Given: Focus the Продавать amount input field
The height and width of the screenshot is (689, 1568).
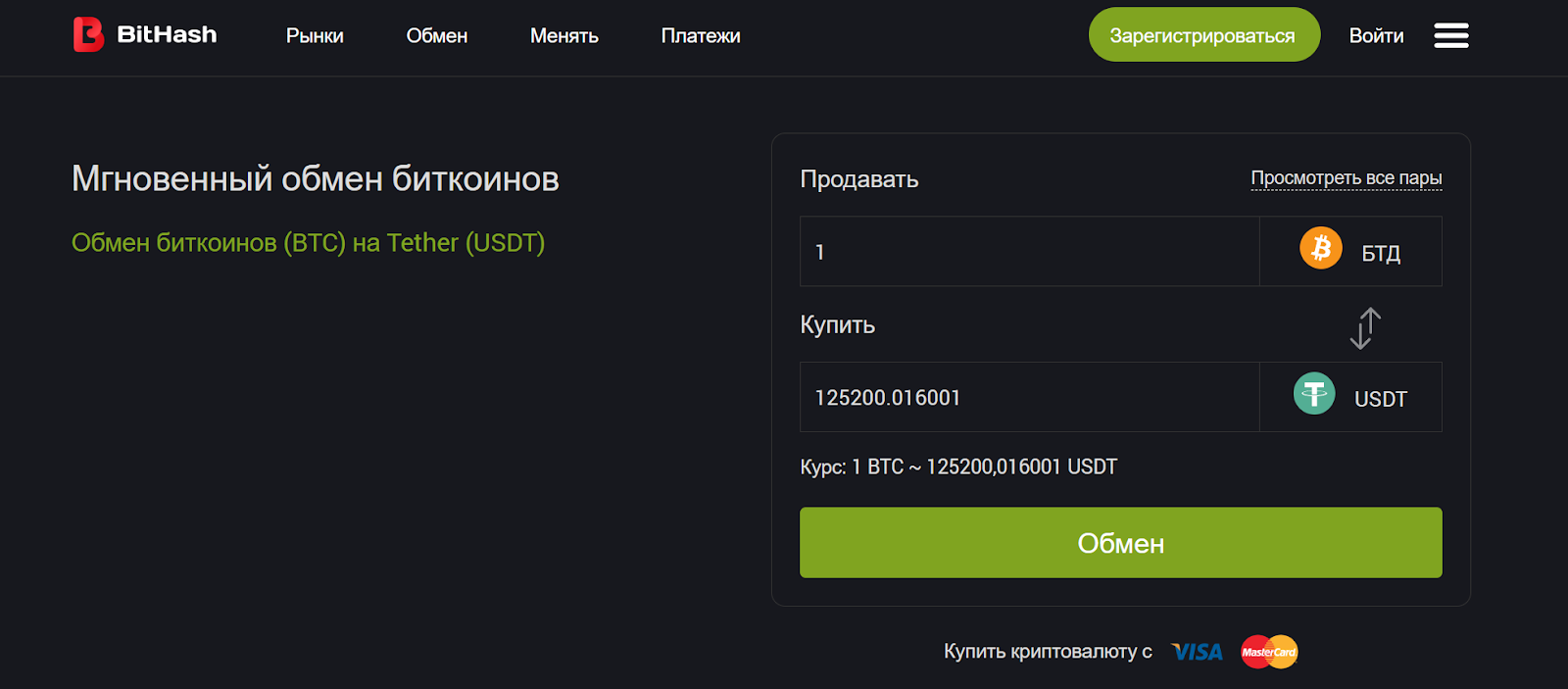Looking at the screenshot, I should (x=1029, y=252).
